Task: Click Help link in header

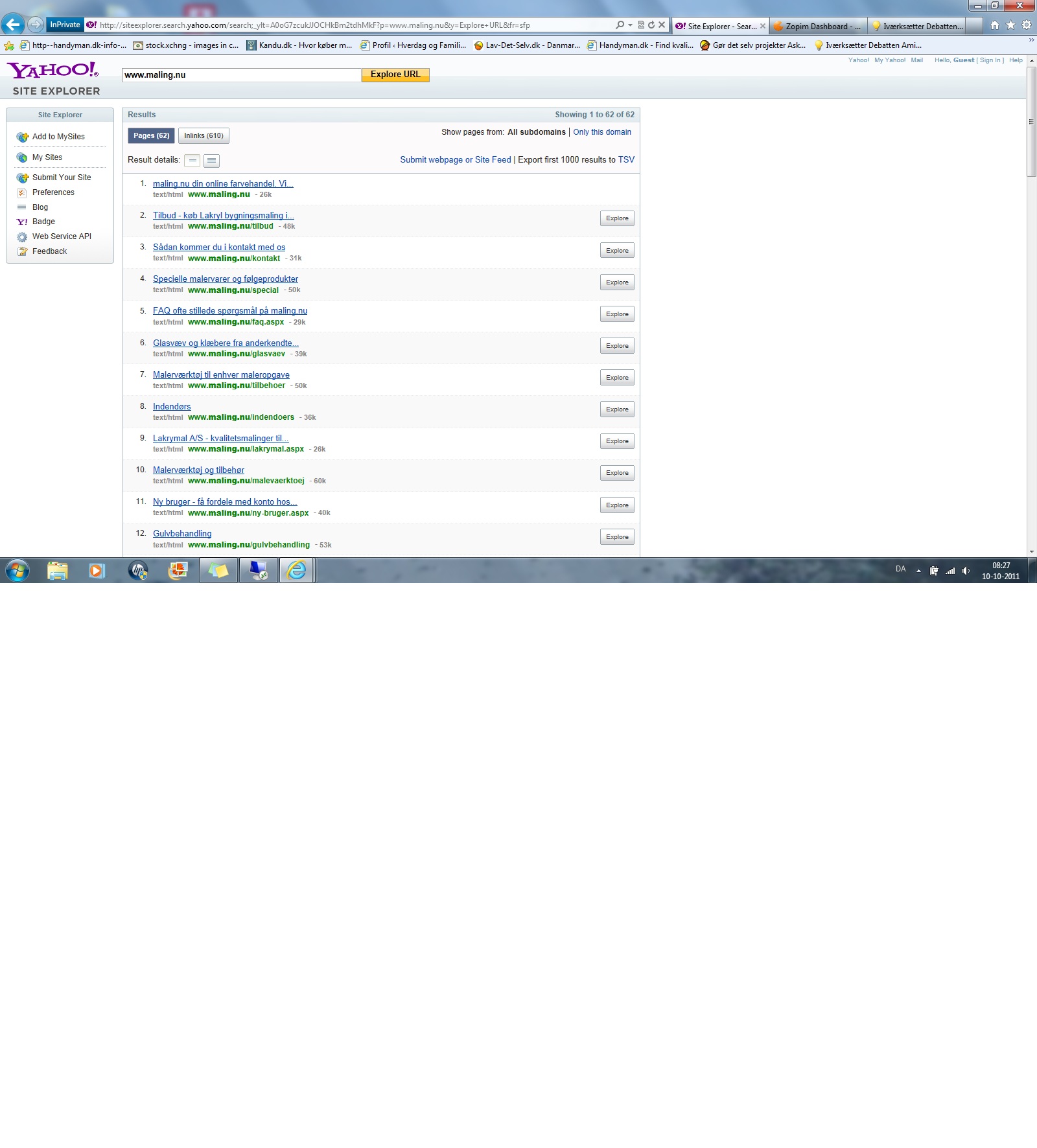Action: (x=1016, y=60)
